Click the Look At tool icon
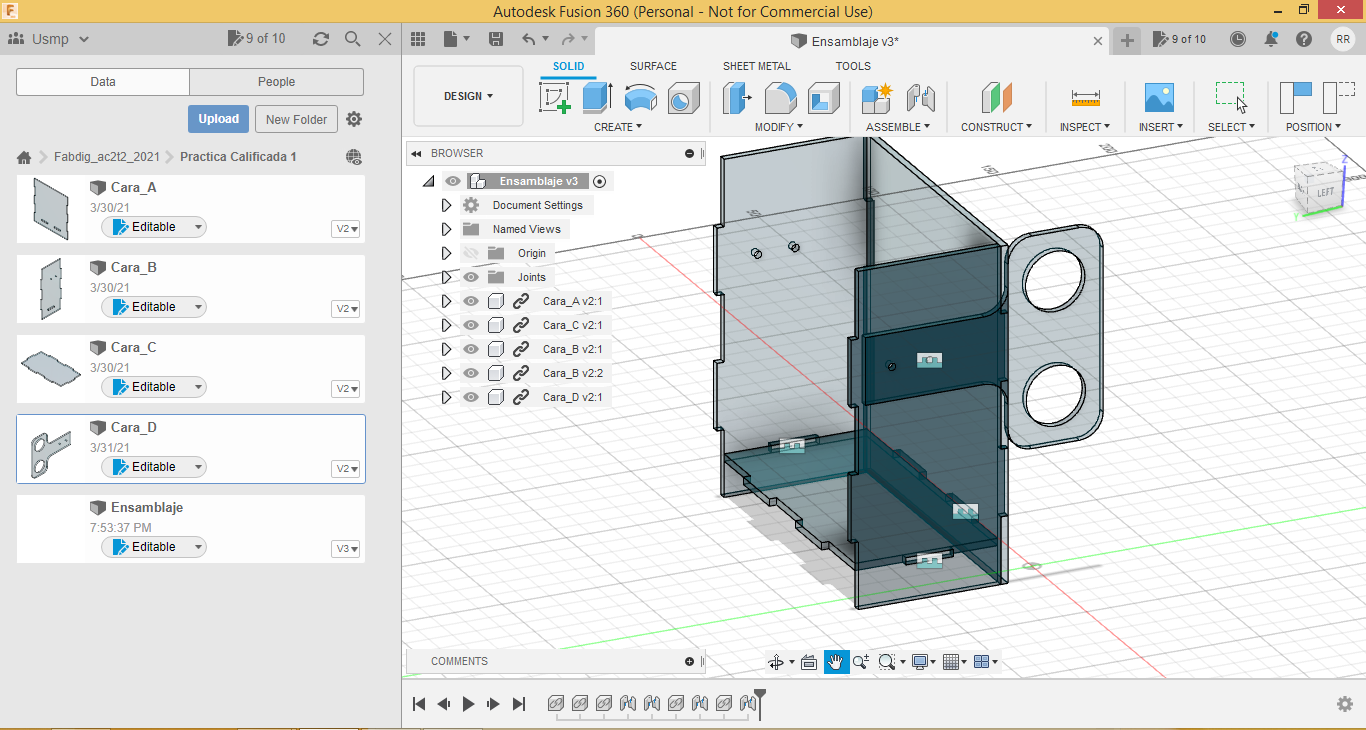The image size is (1366, 730). click(809, 662)
